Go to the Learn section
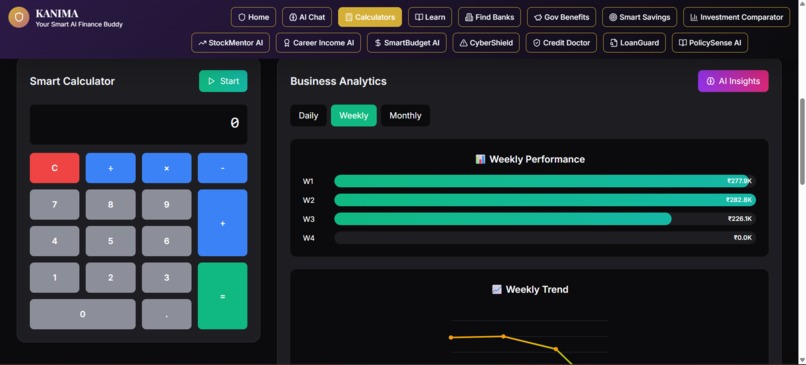The width and height of the screenshot is (806, 365). pyautogui.click(x=430, y=17)
